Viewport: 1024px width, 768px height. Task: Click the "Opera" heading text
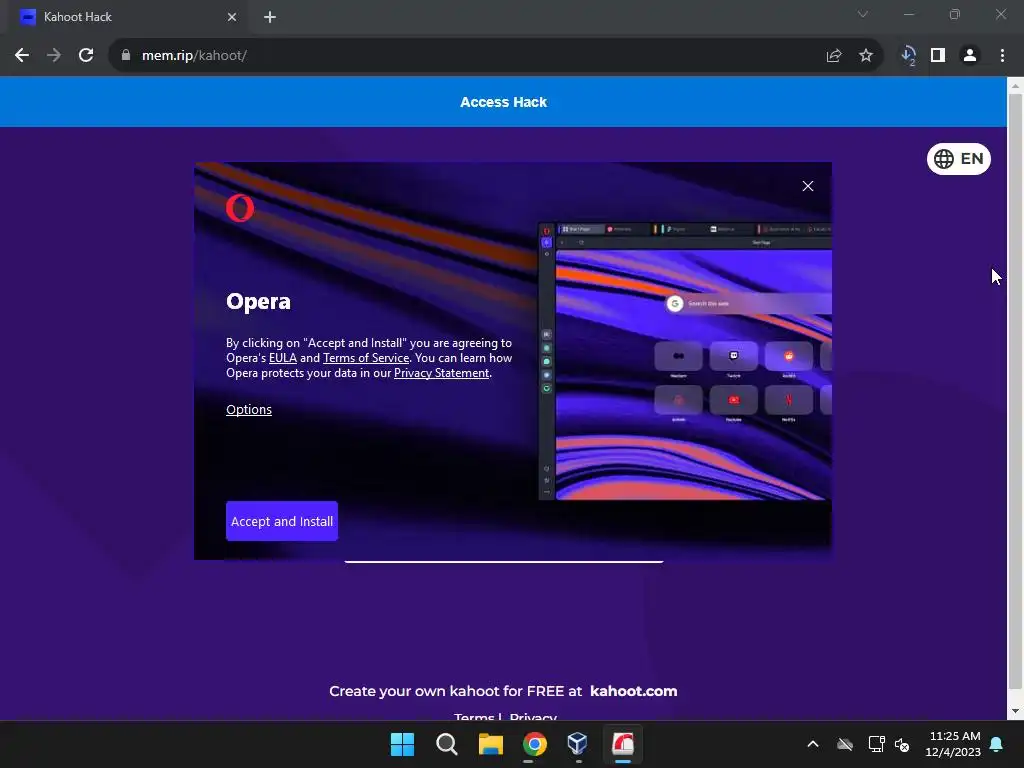pyautogui.click(x=259, y=302)
